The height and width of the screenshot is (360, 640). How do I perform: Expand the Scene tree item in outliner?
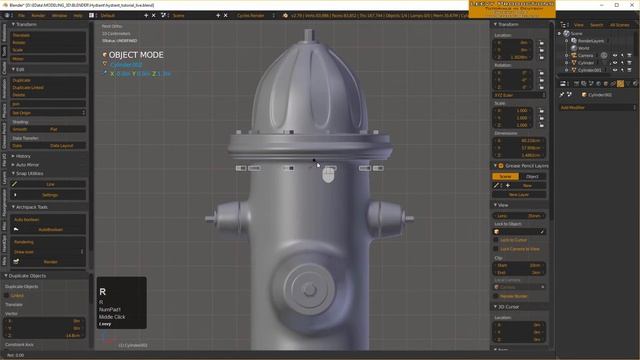pos(560,33)
